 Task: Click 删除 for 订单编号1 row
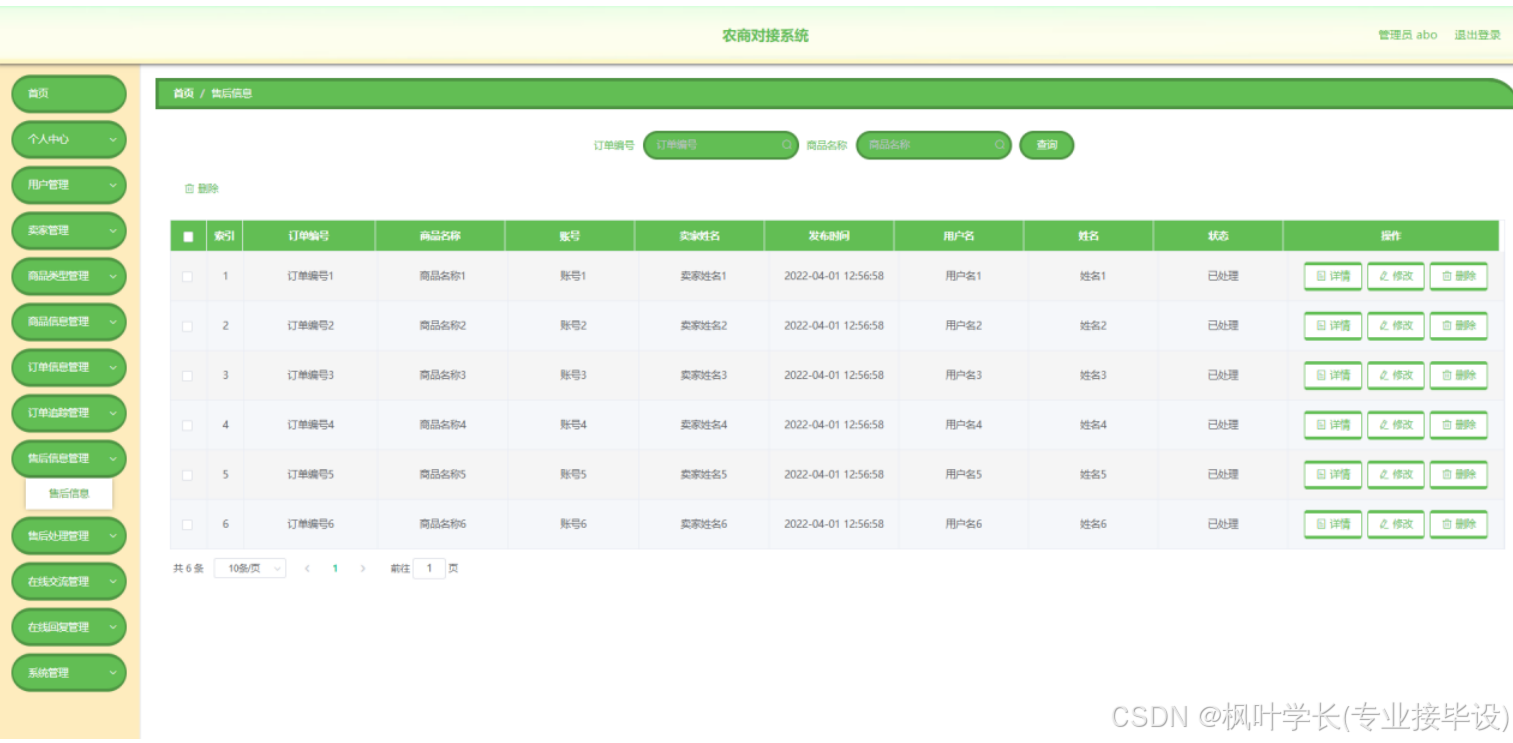point(1459,276)
